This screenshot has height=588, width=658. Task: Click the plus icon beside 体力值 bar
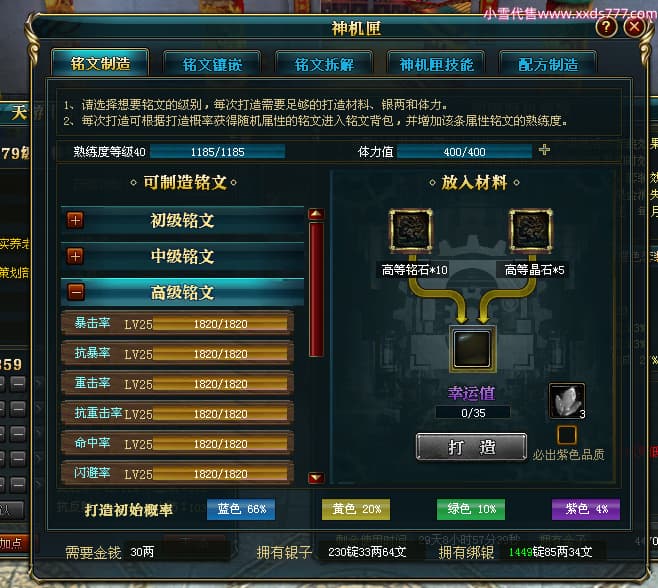544,150
